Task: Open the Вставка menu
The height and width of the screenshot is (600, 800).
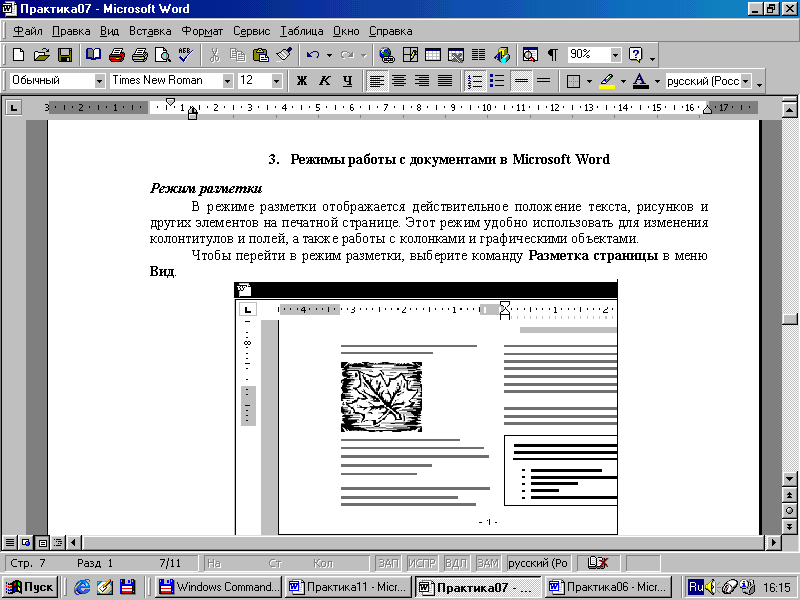Action: click(150, 31)
